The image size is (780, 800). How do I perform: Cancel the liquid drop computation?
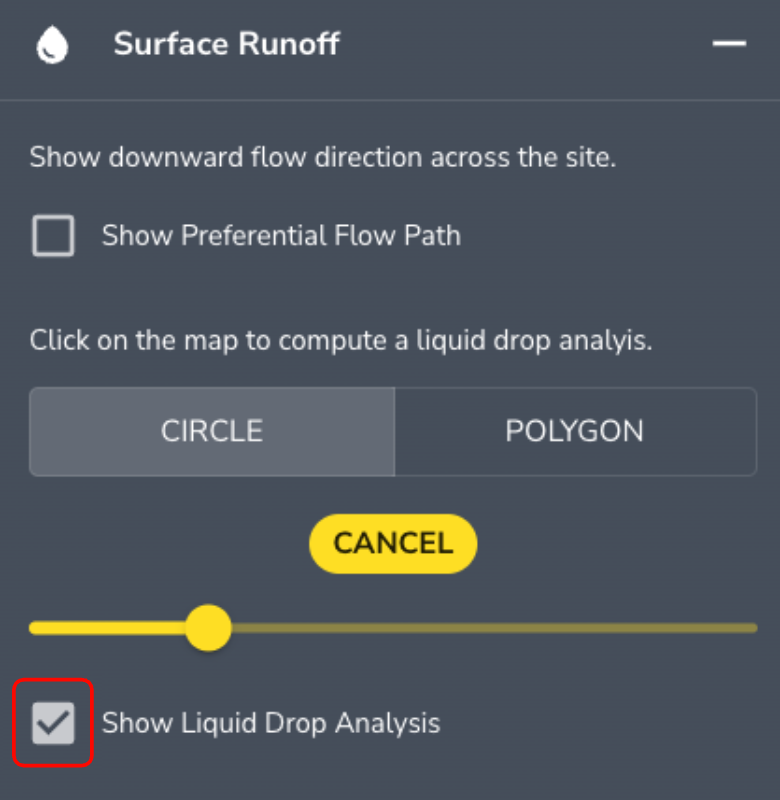tap(392, 543)
